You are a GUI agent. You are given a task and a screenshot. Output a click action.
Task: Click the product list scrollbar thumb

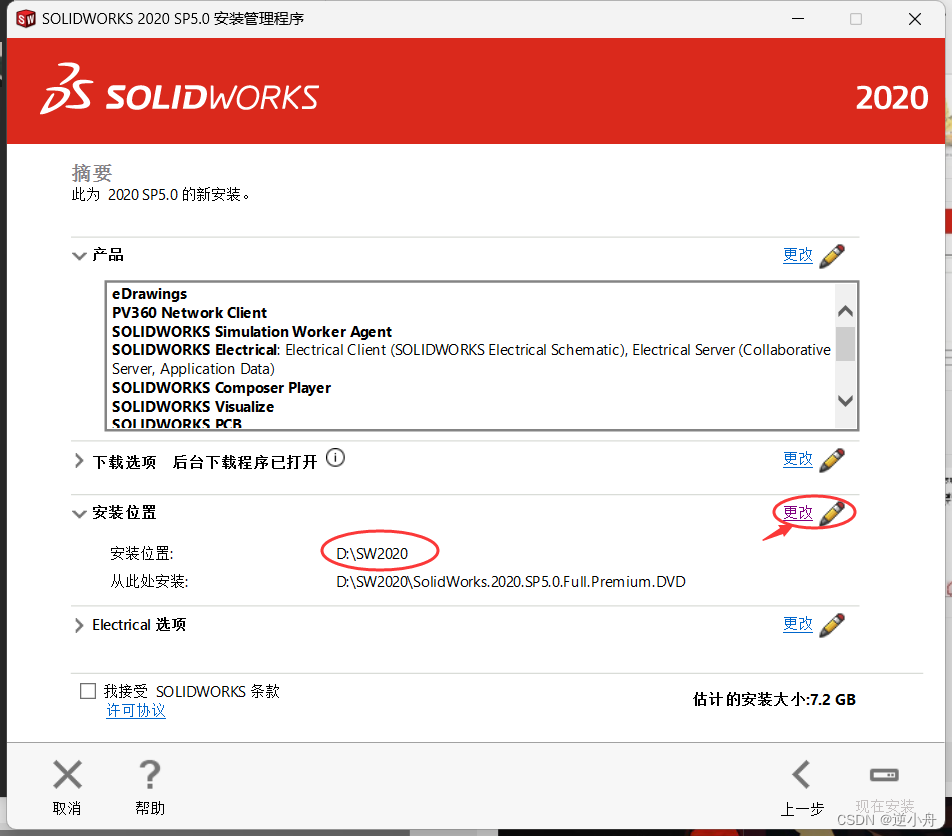click(845, 344)
